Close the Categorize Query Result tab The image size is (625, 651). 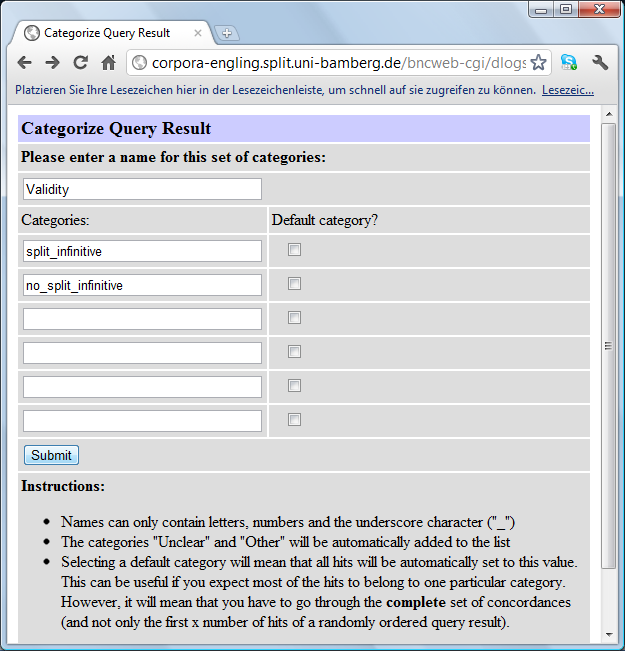pyautogui.click(x=198, y=33)
